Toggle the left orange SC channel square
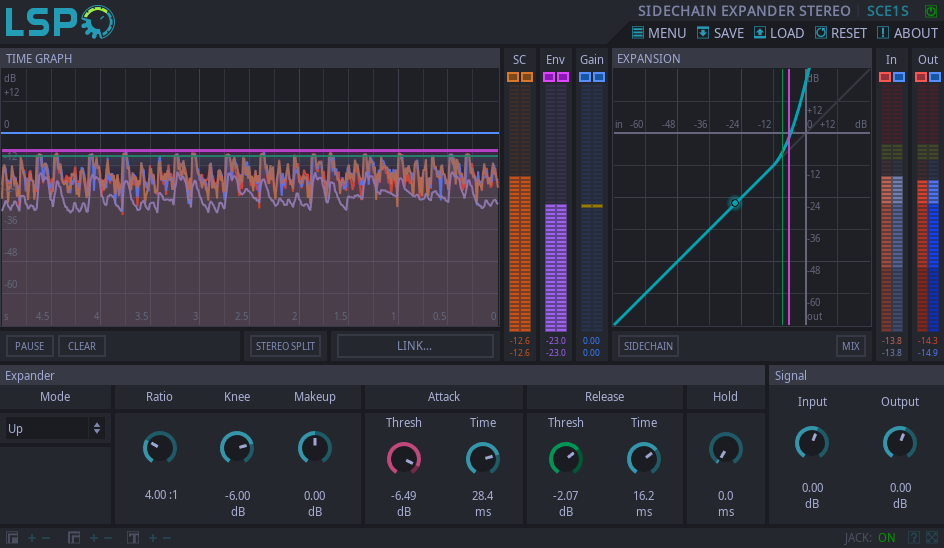This screenshot has width=944, height=548. pyautogui.click(x=513, y=77)
